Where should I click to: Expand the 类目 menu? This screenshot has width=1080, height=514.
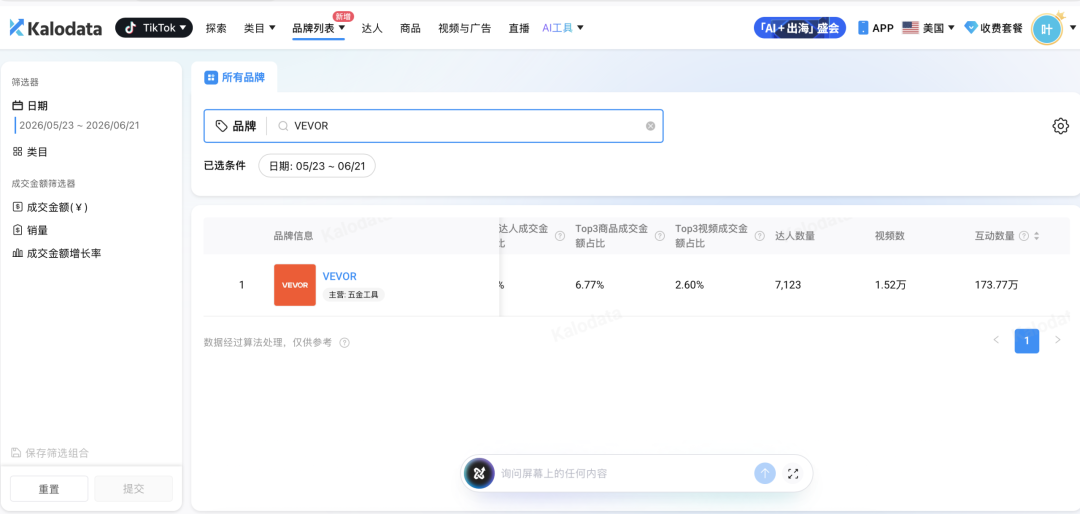(260, 28)
